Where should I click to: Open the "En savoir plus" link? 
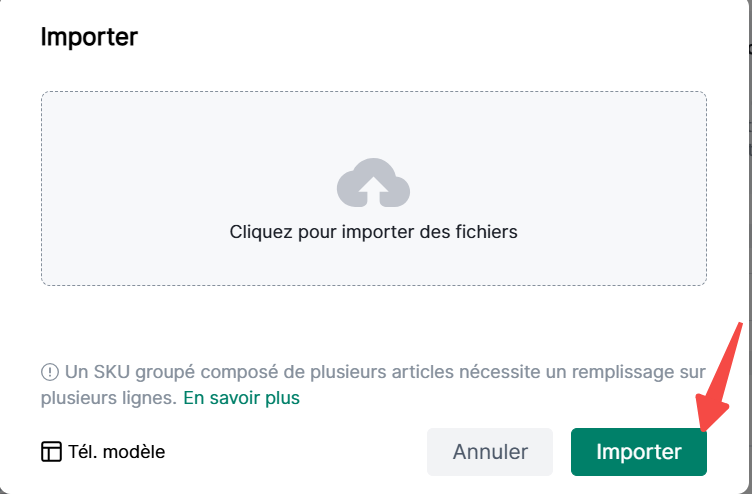(241, 398)
